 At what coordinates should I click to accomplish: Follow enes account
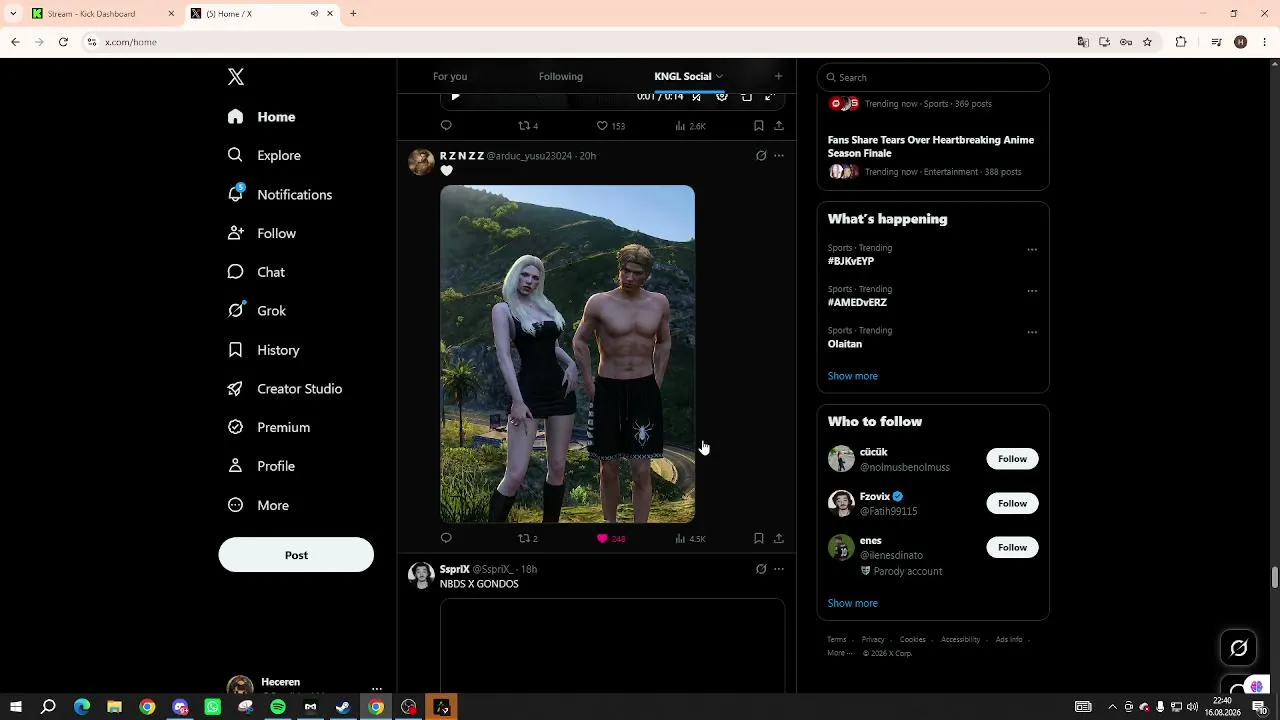pos(1012,547)
